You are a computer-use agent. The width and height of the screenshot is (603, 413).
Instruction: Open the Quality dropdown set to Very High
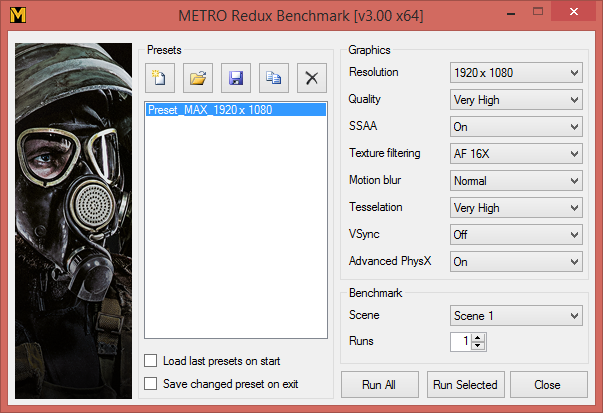(516, 100)
